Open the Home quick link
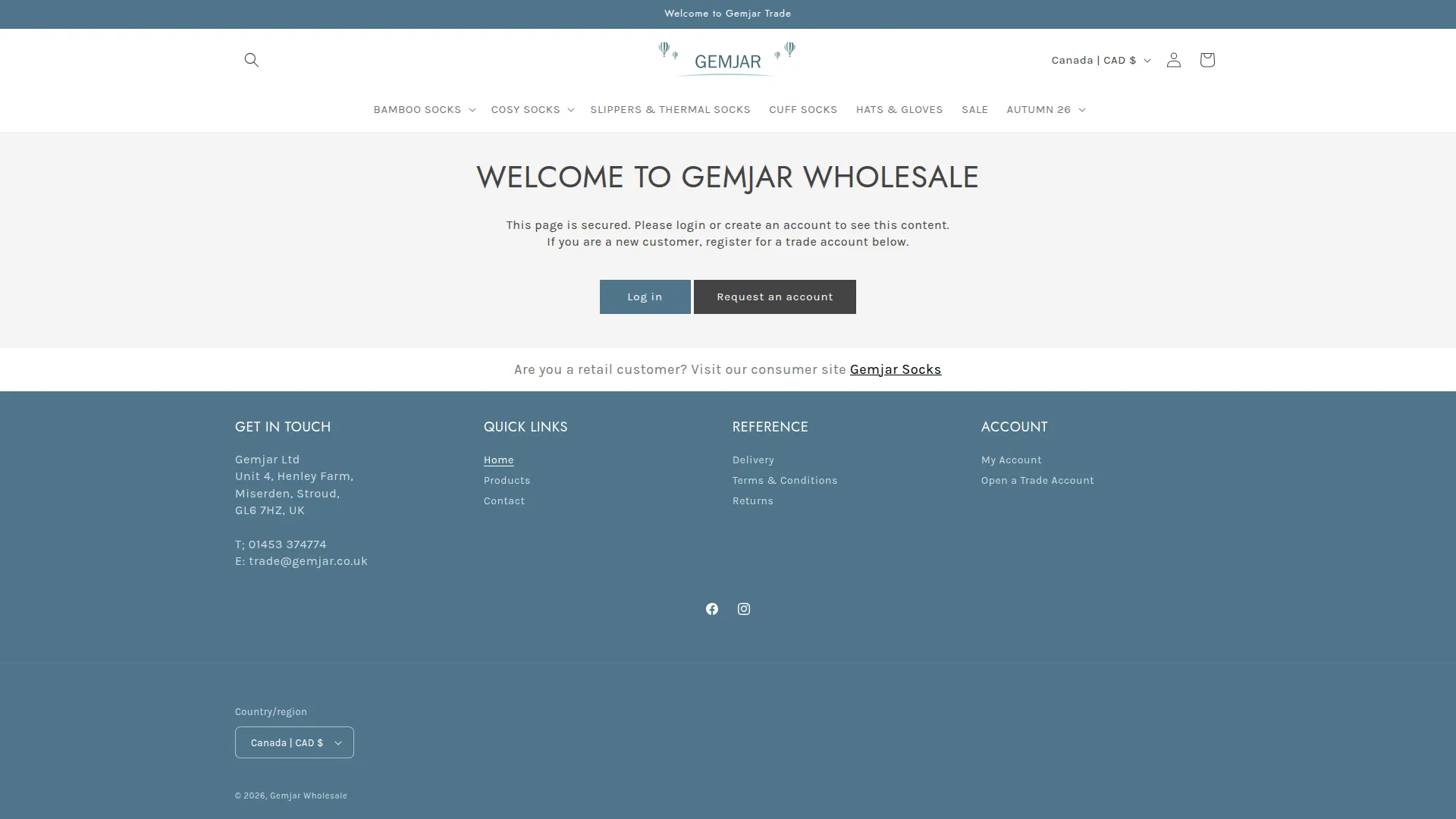1456x819 pixels. coord(498,460)
